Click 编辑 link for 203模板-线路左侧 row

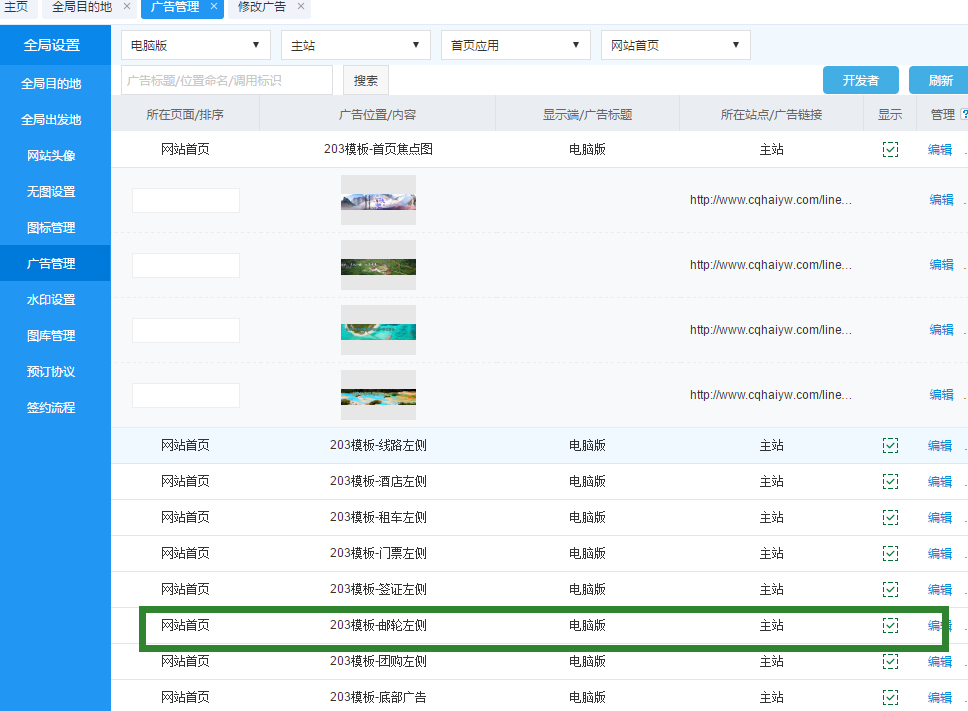[940, 445]
